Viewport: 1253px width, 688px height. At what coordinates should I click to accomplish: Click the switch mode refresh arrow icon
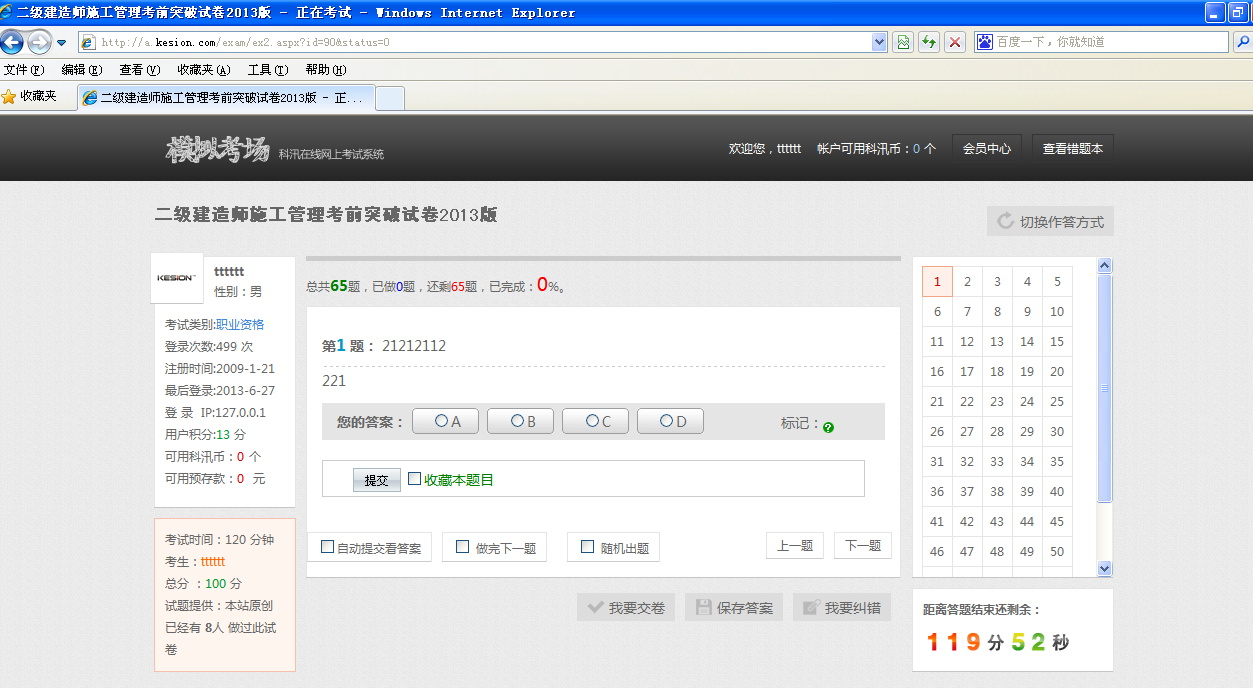pyautogui.click(x=1006, y=222)
